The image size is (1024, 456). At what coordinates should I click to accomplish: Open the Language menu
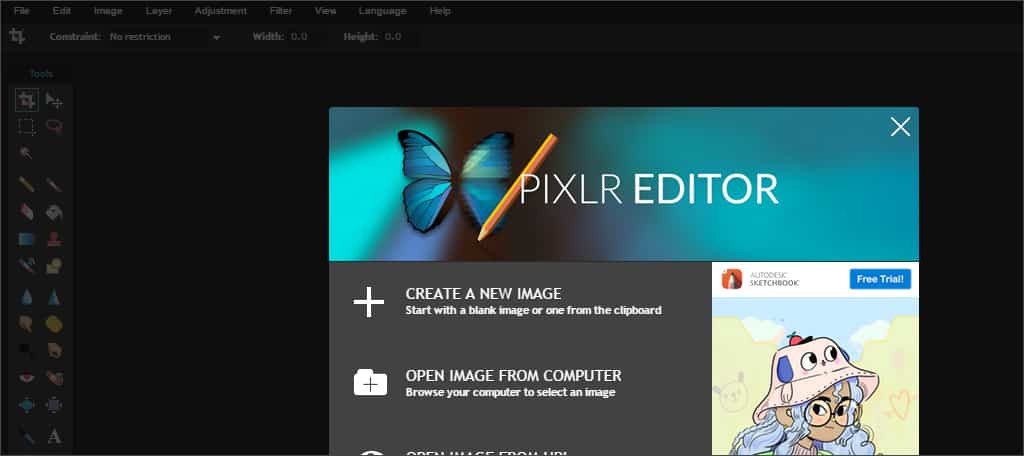(x=381, y=11)
